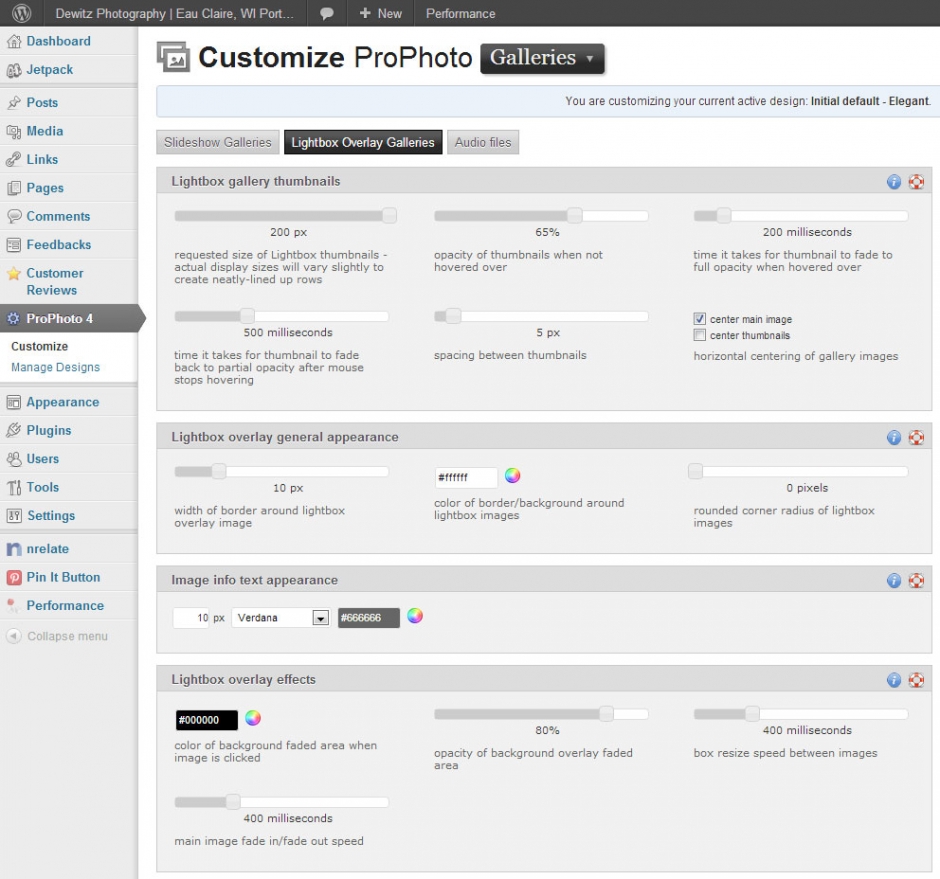Switch to the Audio files tab
The height and width of the screenshot is (879, 940).
[483, 142]
